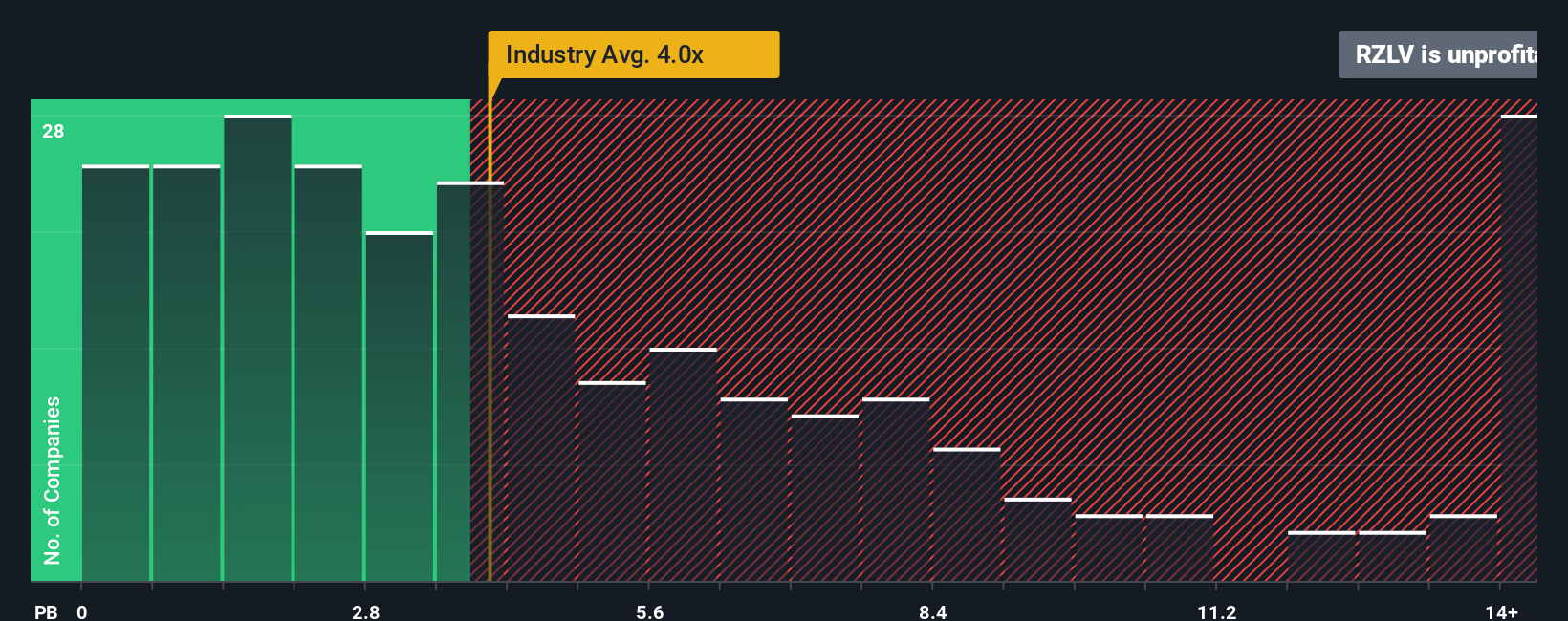1568x621 pixels.
Task: Click the bar starting at the 8.4 tick
Action: (966, 514)
